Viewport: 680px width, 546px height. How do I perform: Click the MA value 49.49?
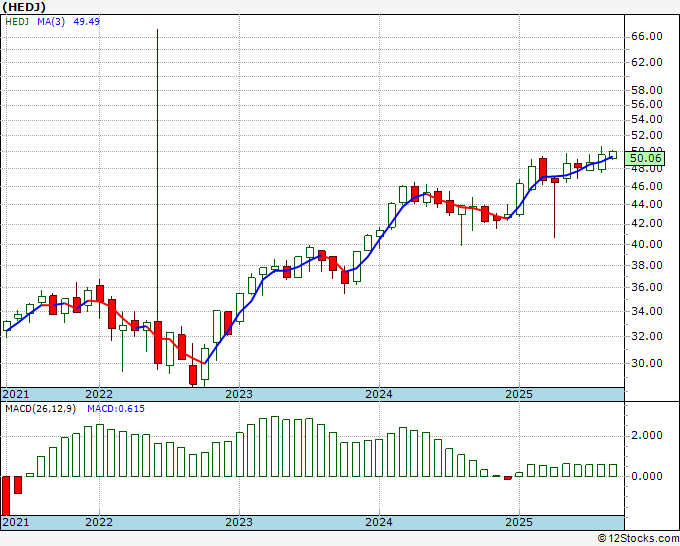(86, 21)
